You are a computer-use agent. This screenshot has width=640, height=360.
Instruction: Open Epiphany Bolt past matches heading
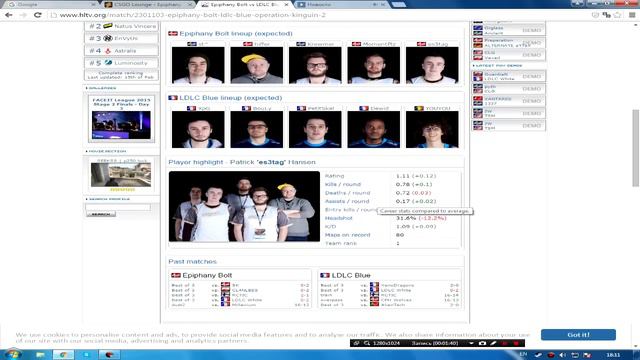pyautogui.click(x=207, y=276)
